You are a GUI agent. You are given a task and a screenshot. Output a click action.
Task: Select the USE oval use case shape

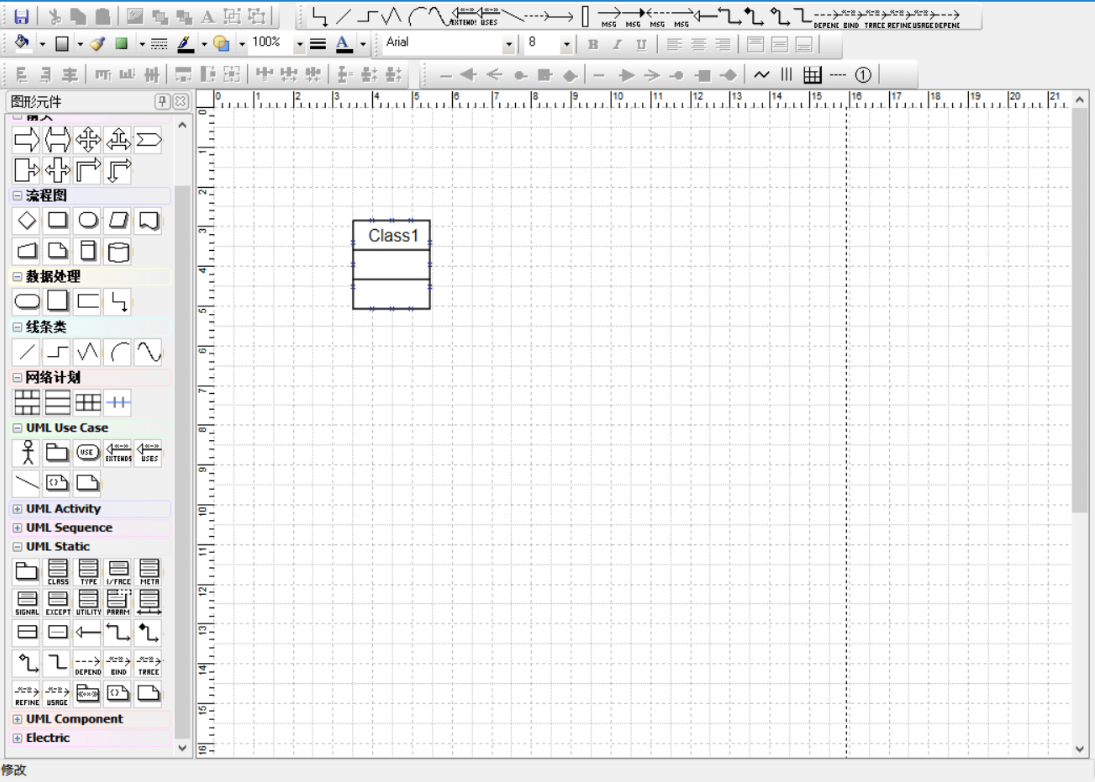point(87,453)
